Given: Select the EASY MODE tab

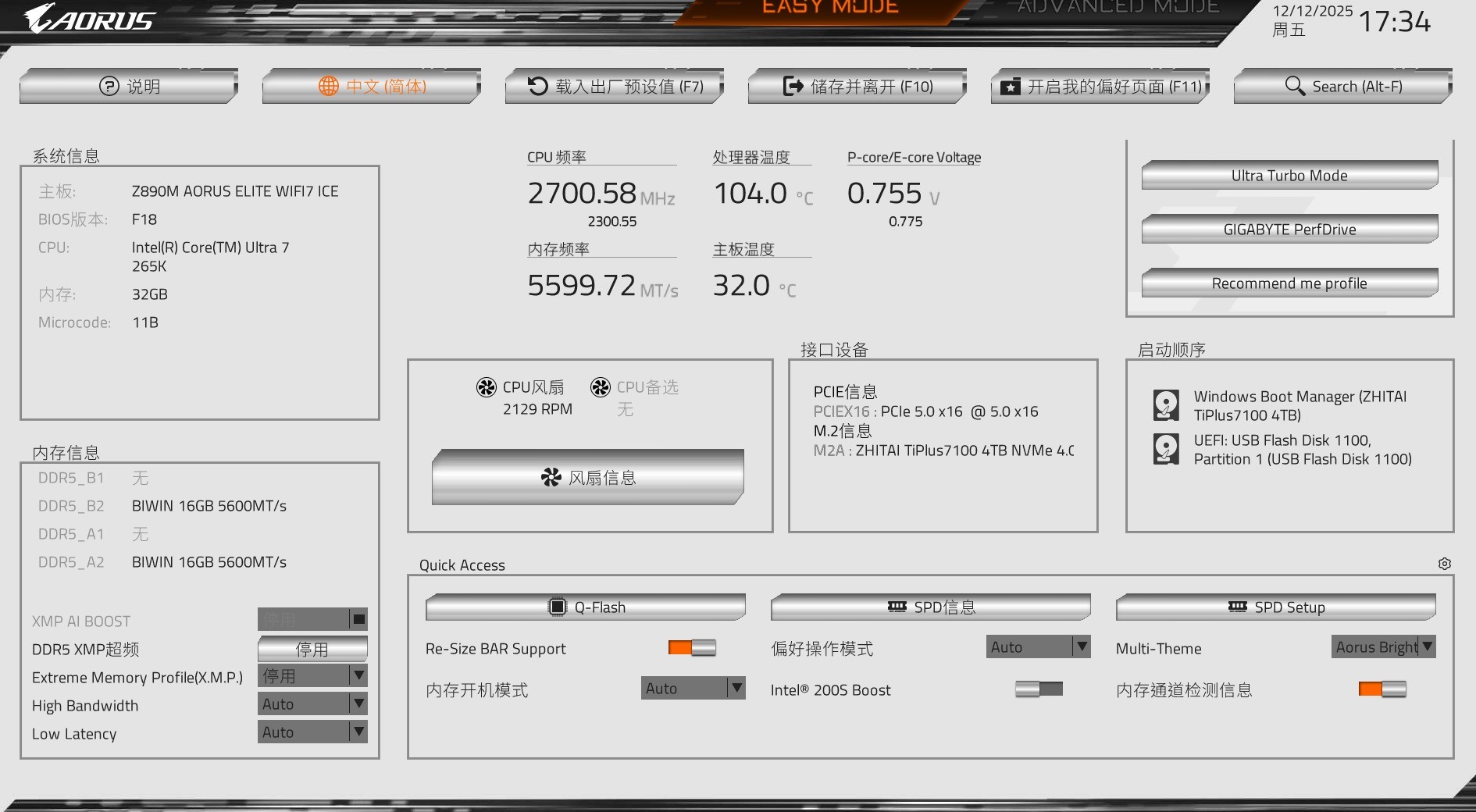Looking at the screenshot, I should click(x=830, y=8).
